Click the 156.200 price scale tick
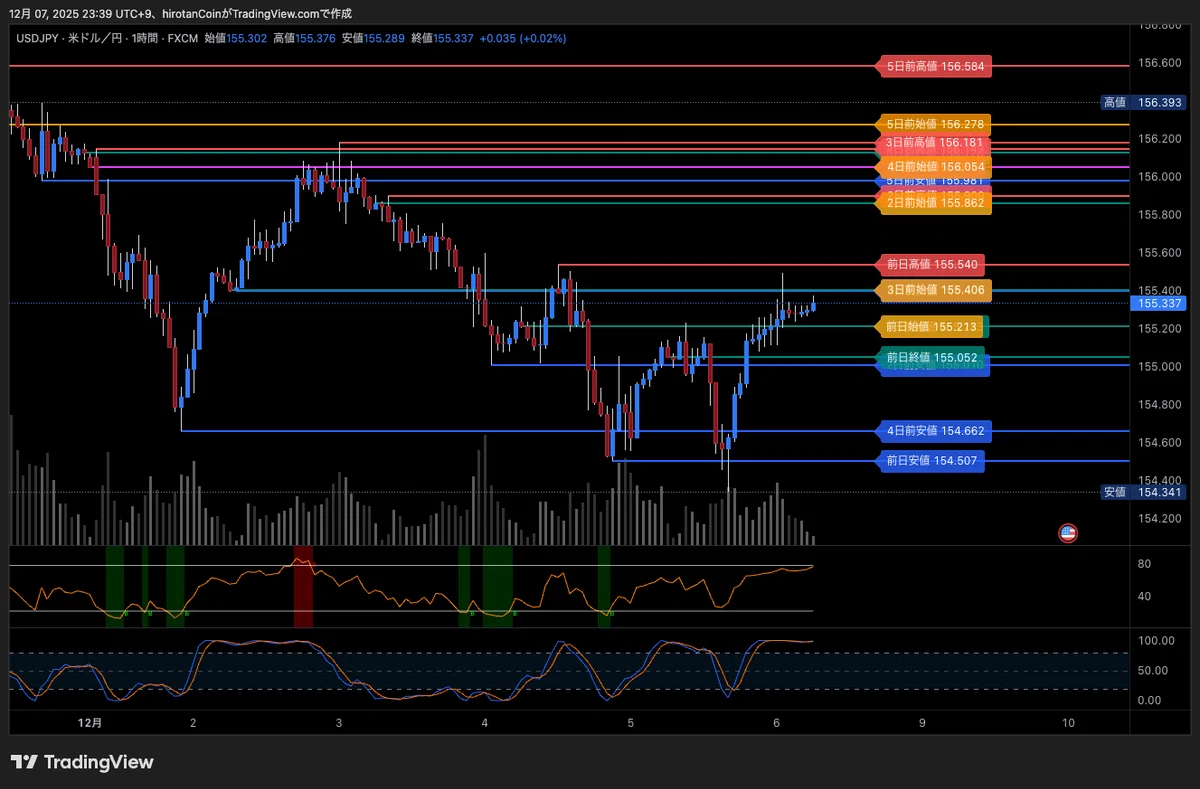This screenshot has height=789, width=1200. click(x=1158, y=139)
